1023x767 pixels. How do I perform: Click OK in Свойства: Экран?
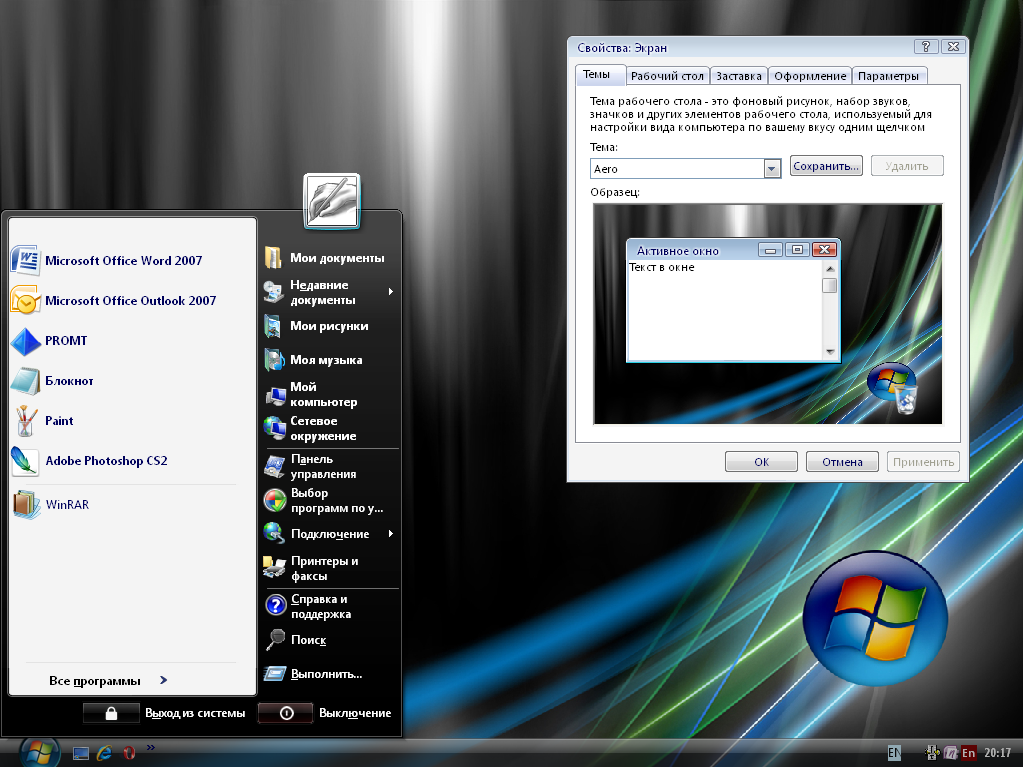[x=761, y=462]
